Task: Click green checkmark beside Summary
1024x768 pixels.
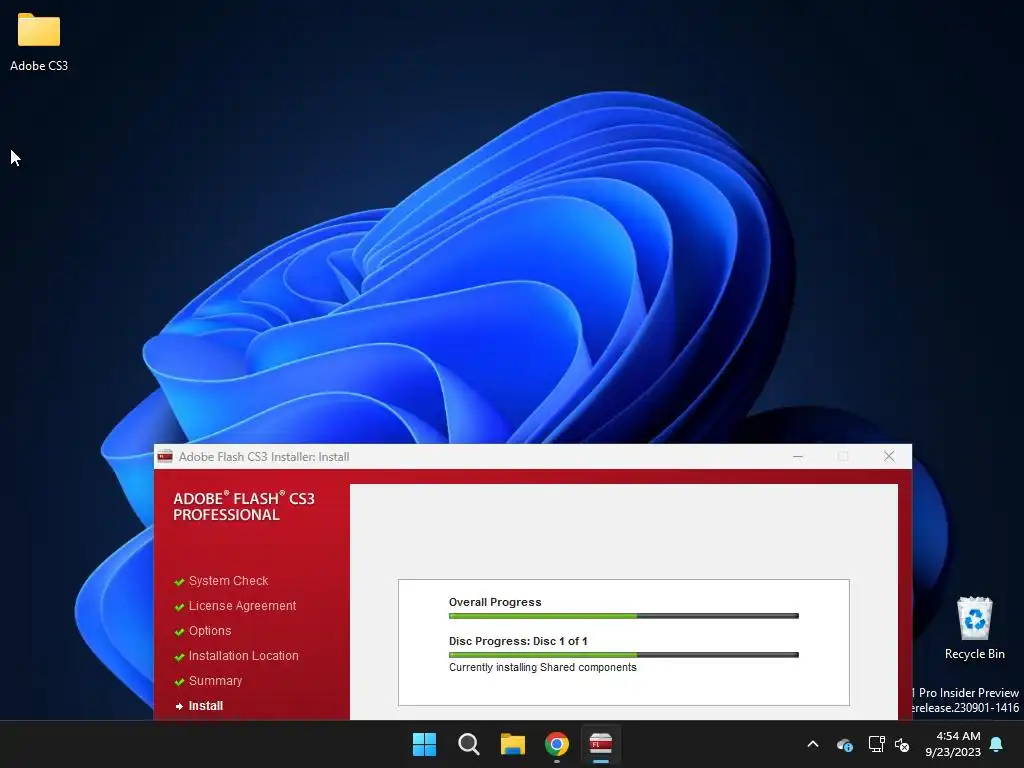Action: tap(179, 682)
